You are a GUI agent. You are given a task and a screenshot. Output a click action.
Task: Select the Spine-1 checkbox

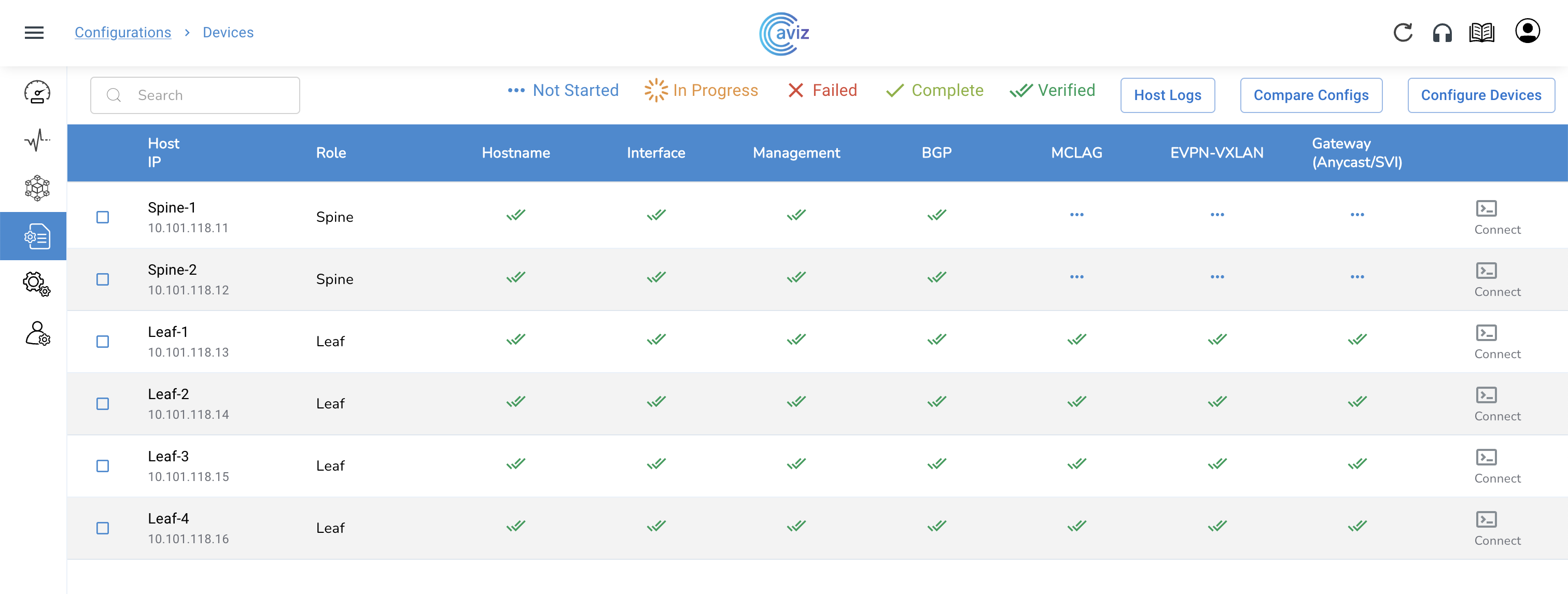pos(103,217)
